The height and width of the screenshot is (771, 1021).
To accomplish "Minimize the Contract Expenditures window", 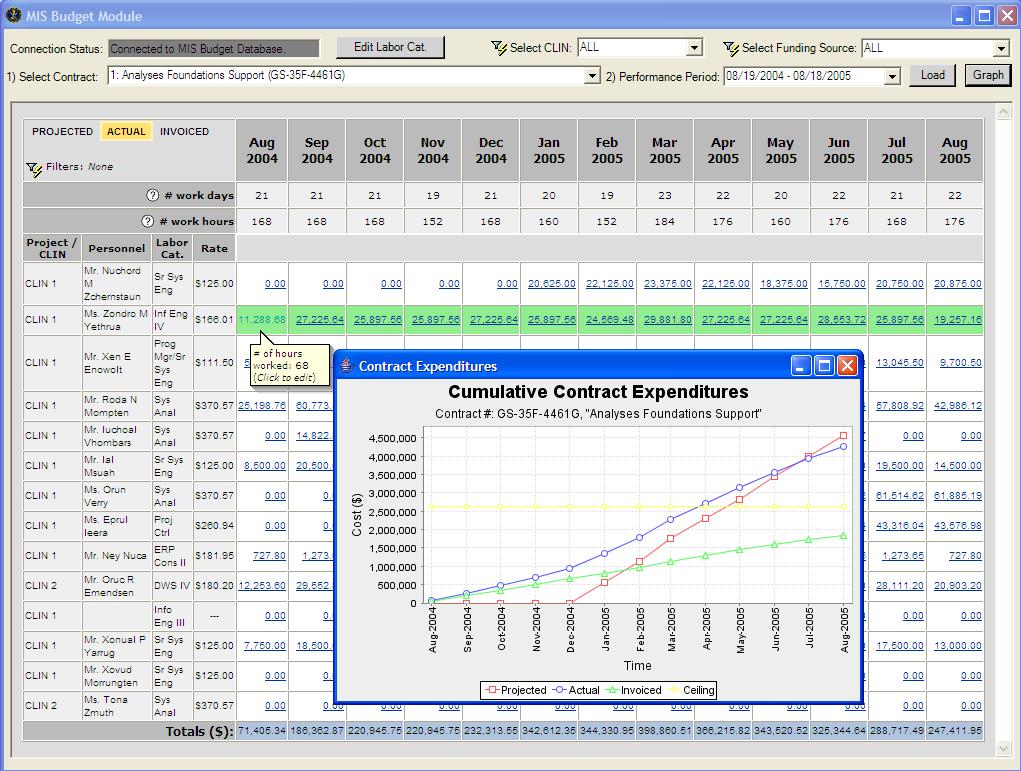I will point(800,366).
